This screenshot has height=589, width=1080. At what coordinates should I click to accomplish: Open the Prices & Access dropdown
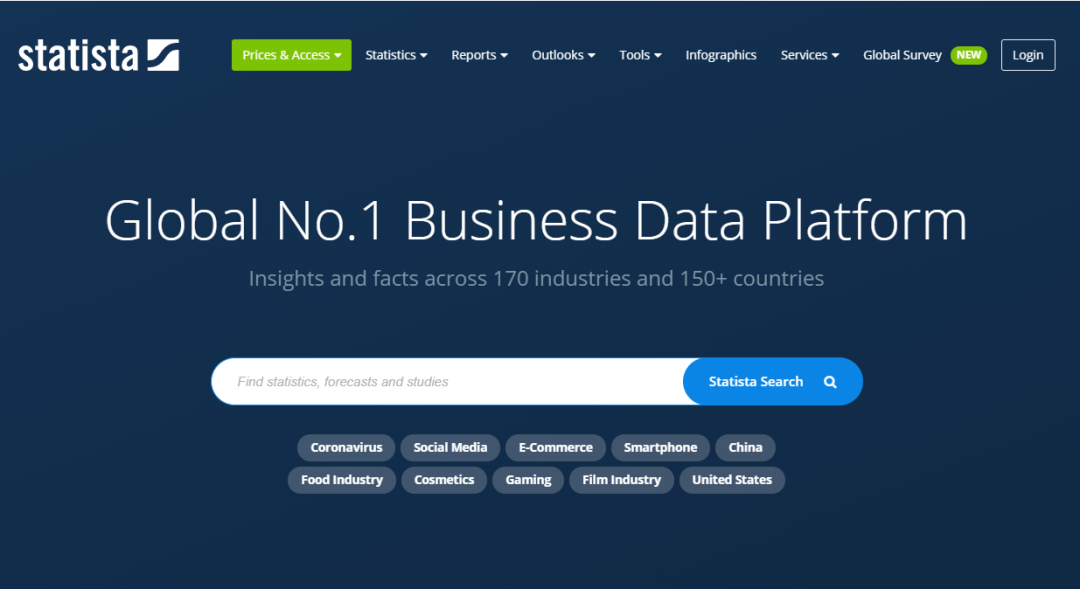[x=291, y=55]
